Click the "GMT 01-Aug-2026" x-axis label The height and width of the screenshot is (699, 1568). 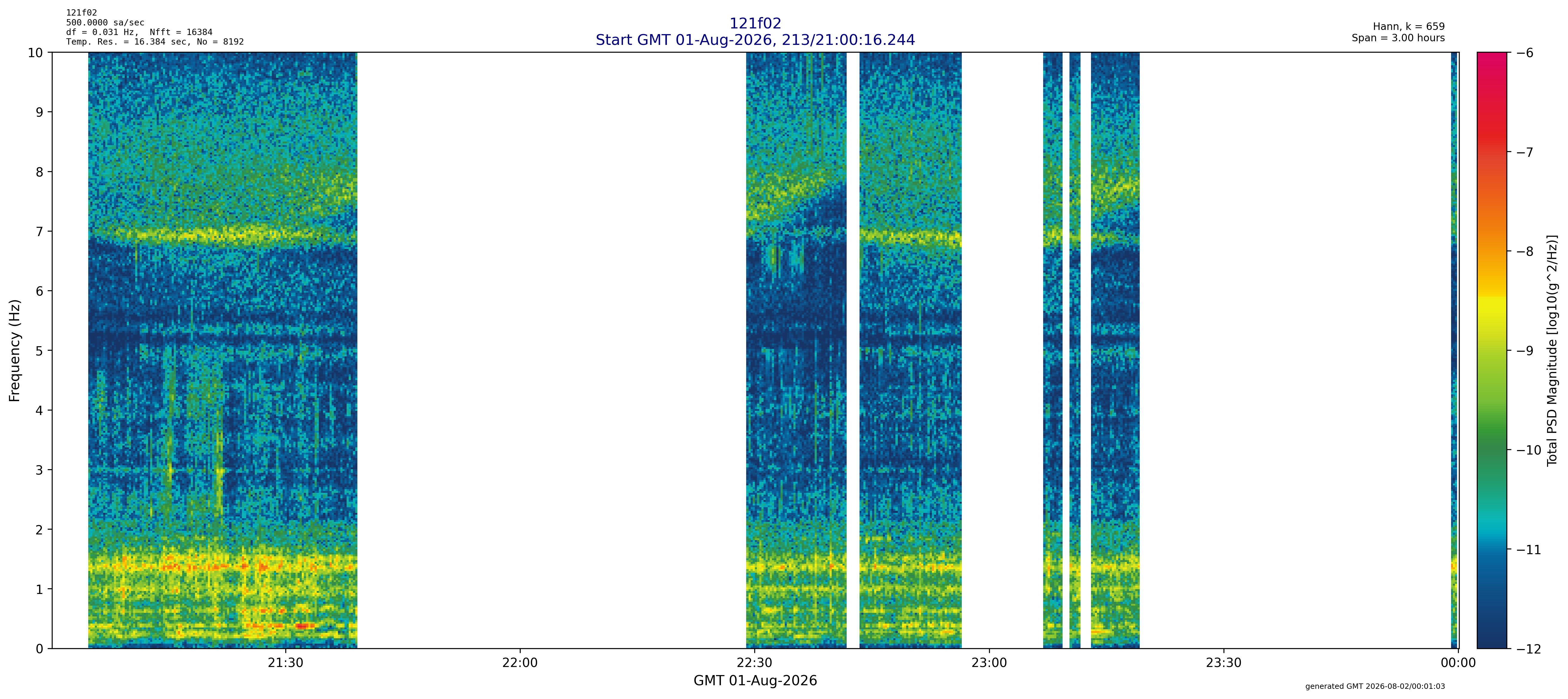[x=755, y=681]
